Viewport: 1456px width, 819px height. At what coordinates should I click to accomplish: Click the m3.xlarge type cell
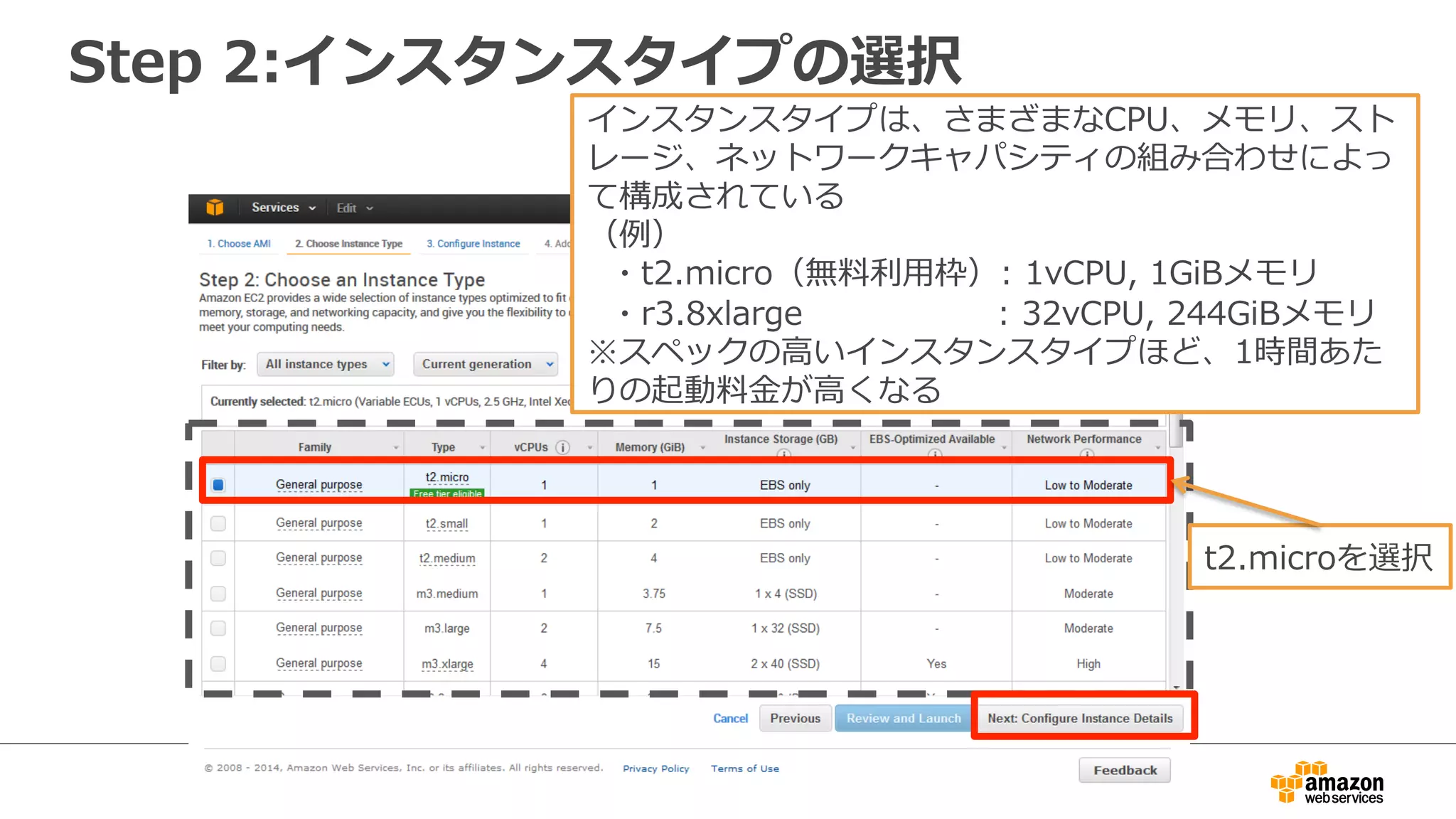(447, 664)
